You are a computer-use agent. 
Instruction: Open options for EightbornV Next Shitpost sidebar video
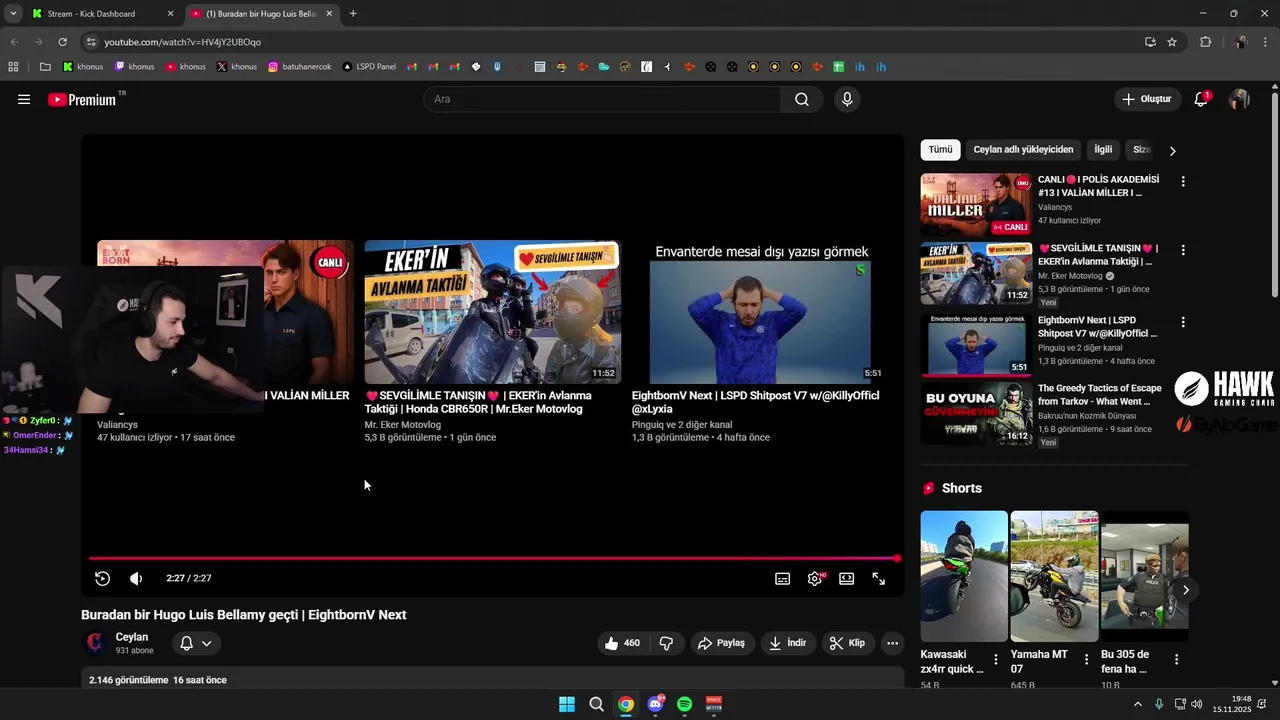coord(1183,322)
